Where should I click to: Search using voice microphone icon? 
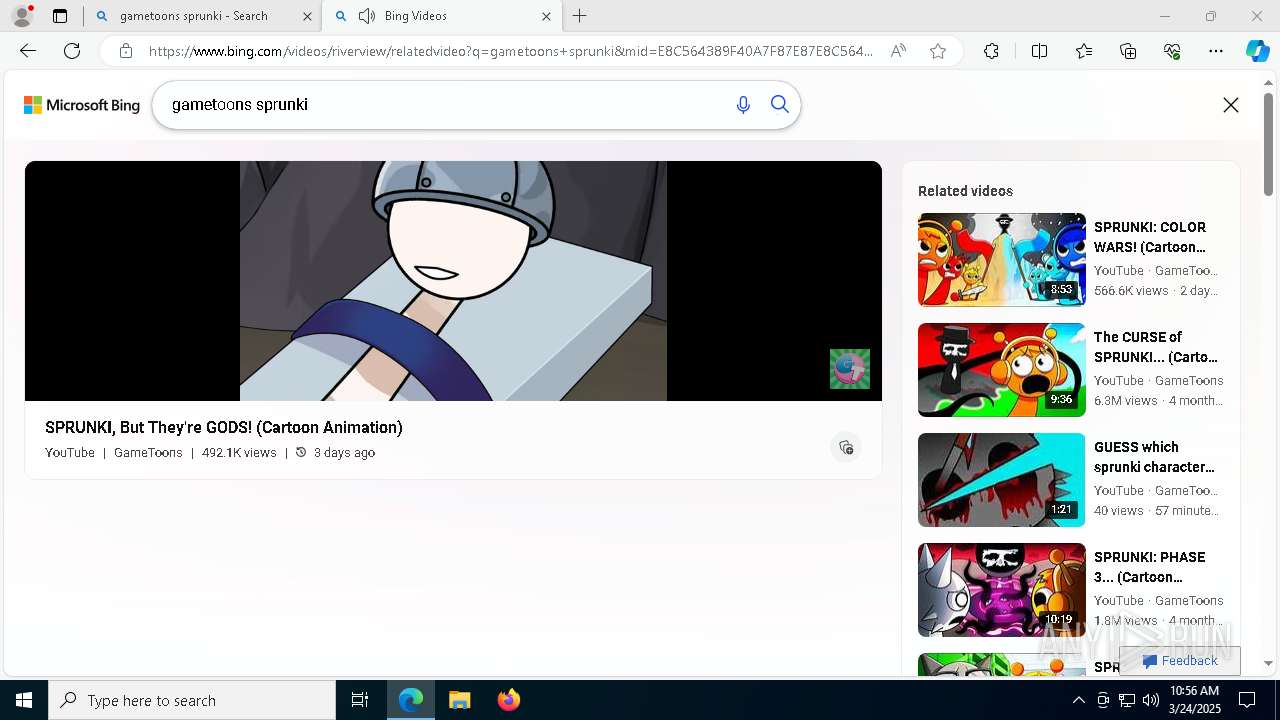tap(743, 105)
